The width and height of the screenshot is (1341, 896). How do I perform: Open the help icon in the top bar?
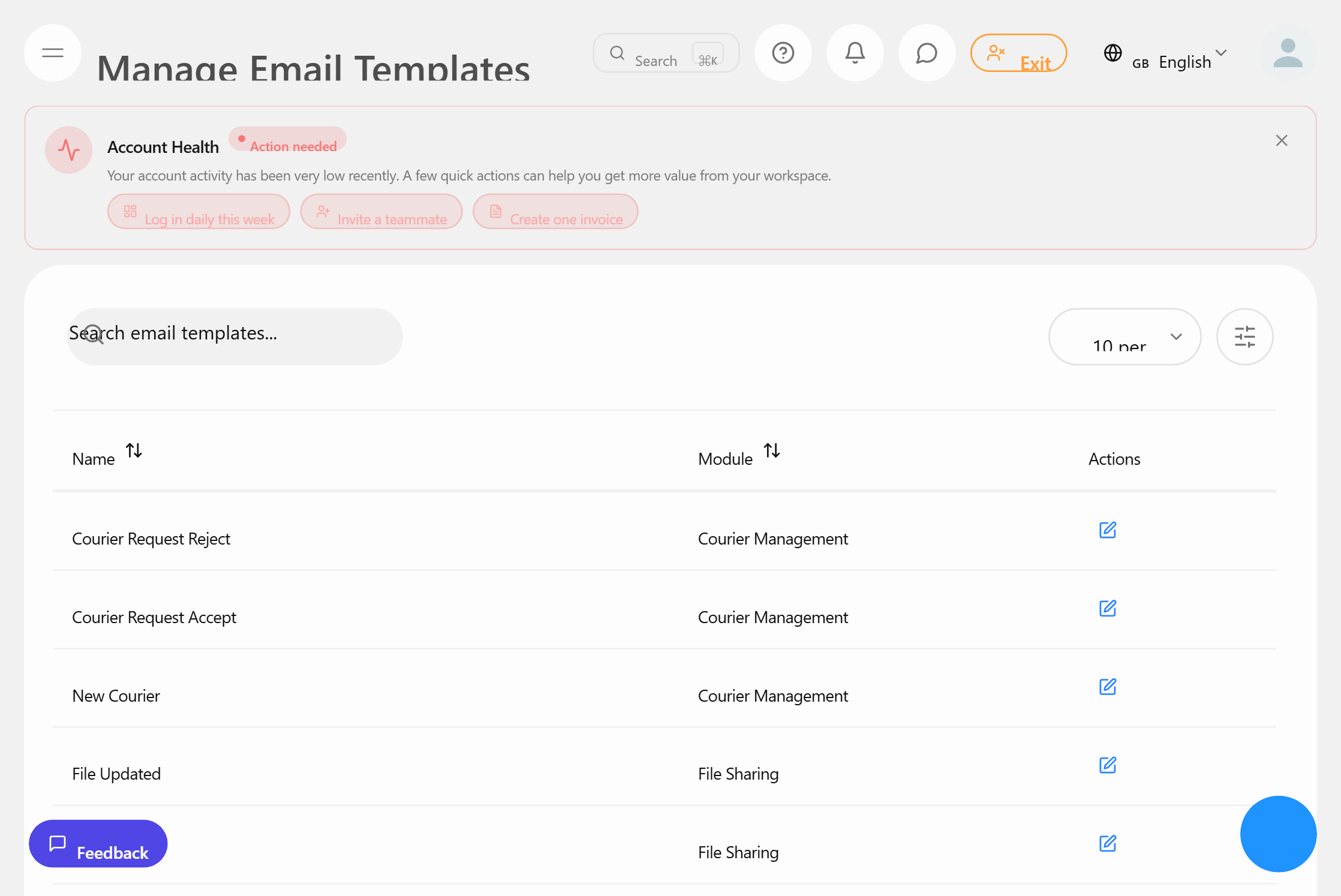783,53
